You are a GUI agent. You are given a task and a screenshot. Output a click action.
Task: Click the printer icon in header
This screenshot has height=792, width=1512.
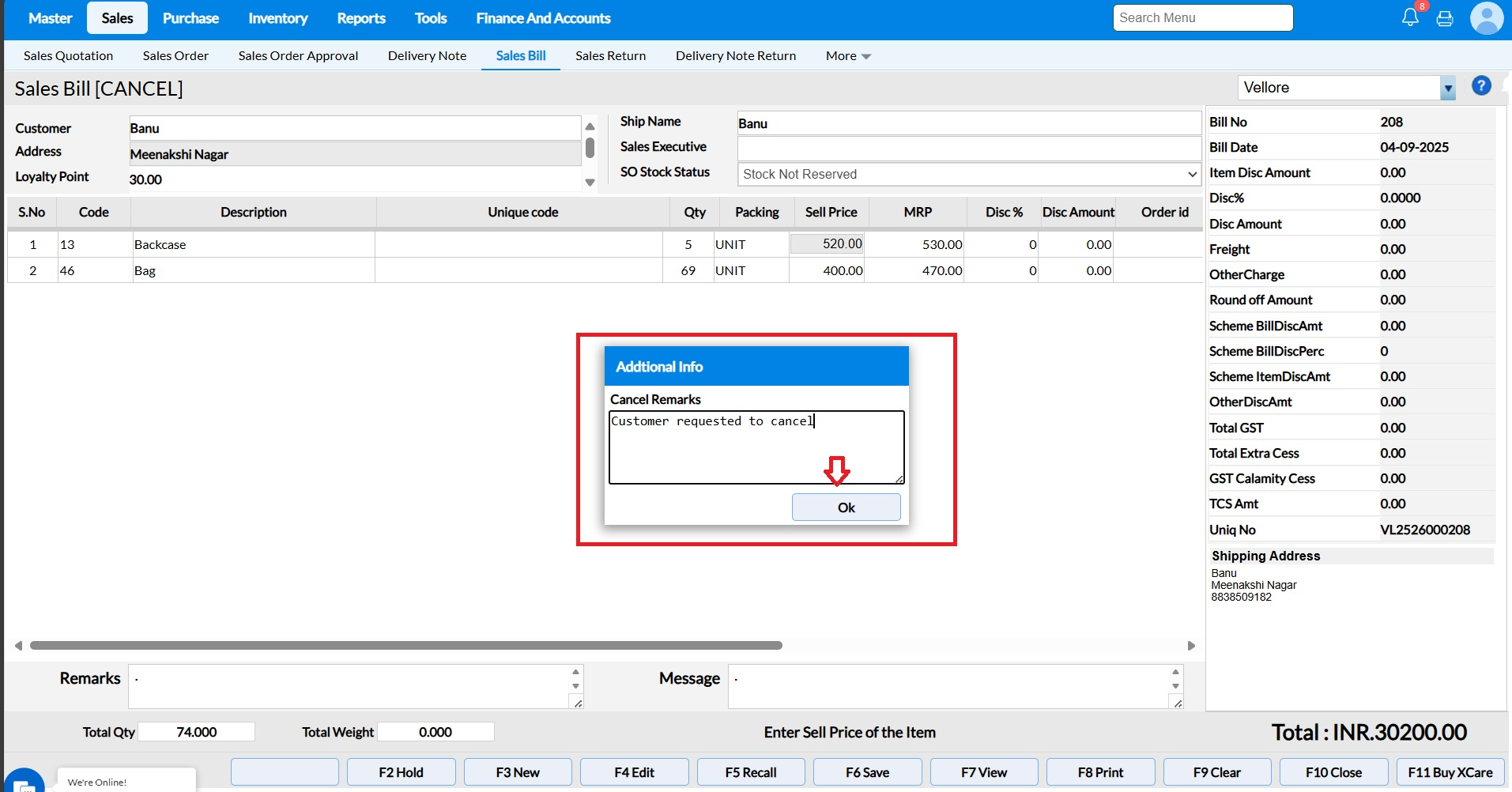point(1445,18)
